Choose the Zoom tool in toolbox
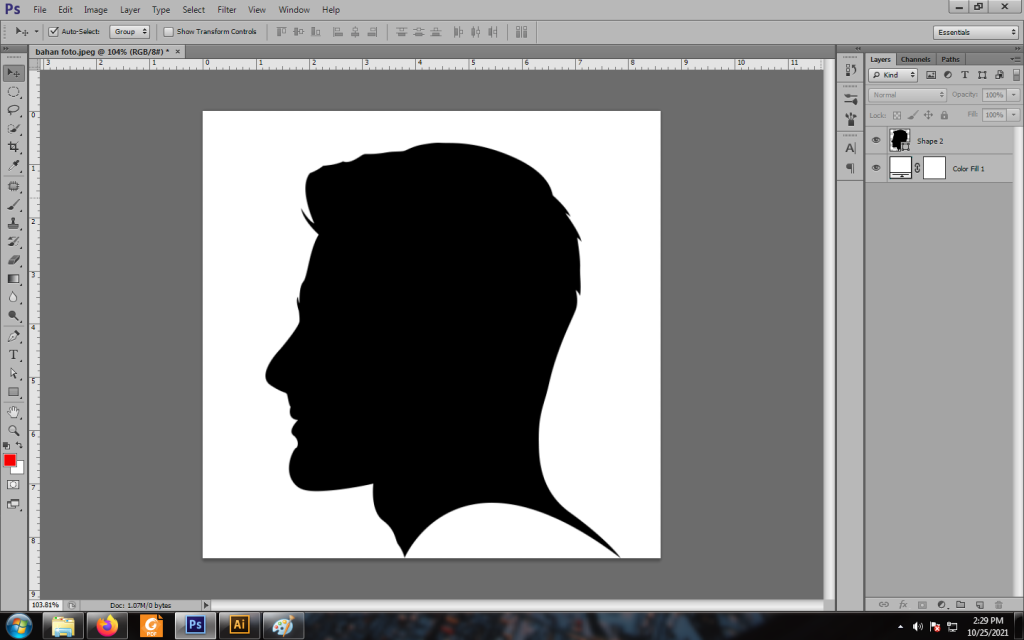 pyautogui.click(x=14, y=430)
